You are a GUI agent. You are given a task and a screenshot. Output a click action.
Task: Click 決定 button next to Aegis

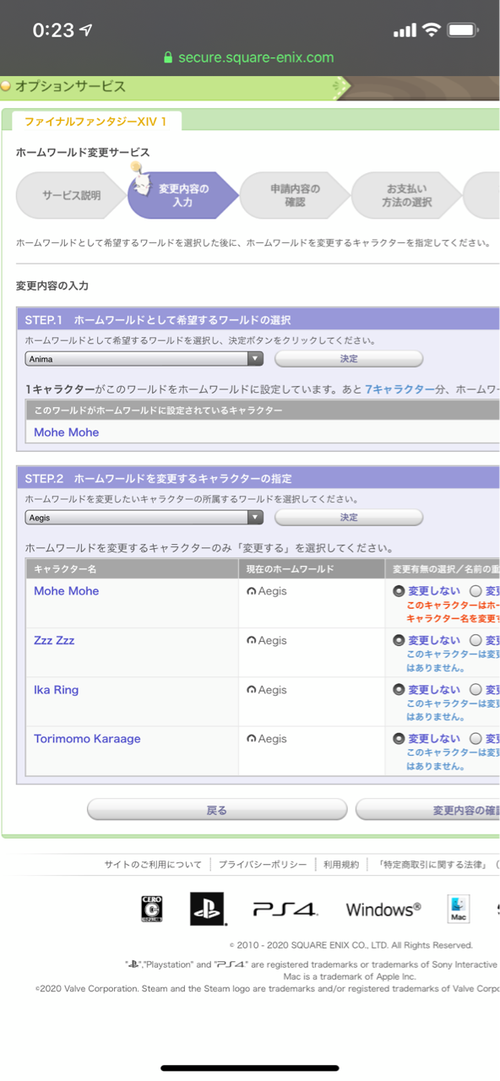click(349, 517)
